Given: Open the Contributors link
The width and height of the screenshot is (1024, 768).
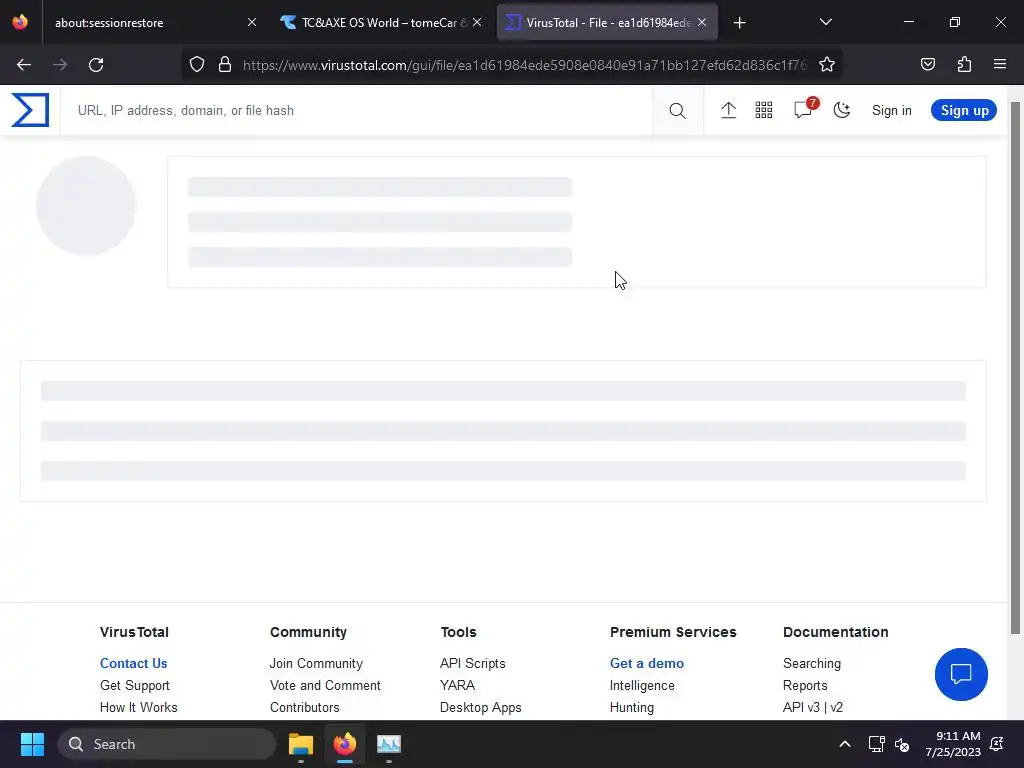Looking at the screenshot, I should click(304, 707).
